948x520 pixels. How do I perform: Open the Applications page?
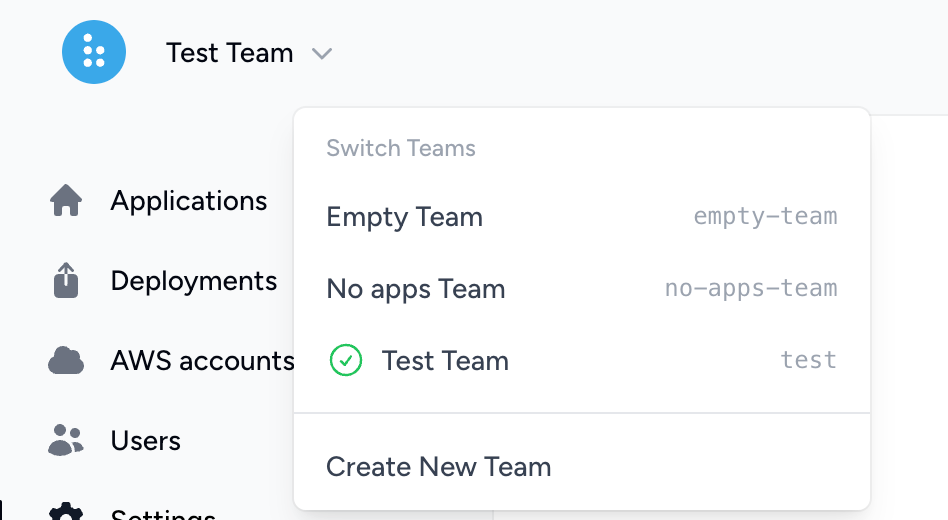pyautogui.click(x=188, y=201)
